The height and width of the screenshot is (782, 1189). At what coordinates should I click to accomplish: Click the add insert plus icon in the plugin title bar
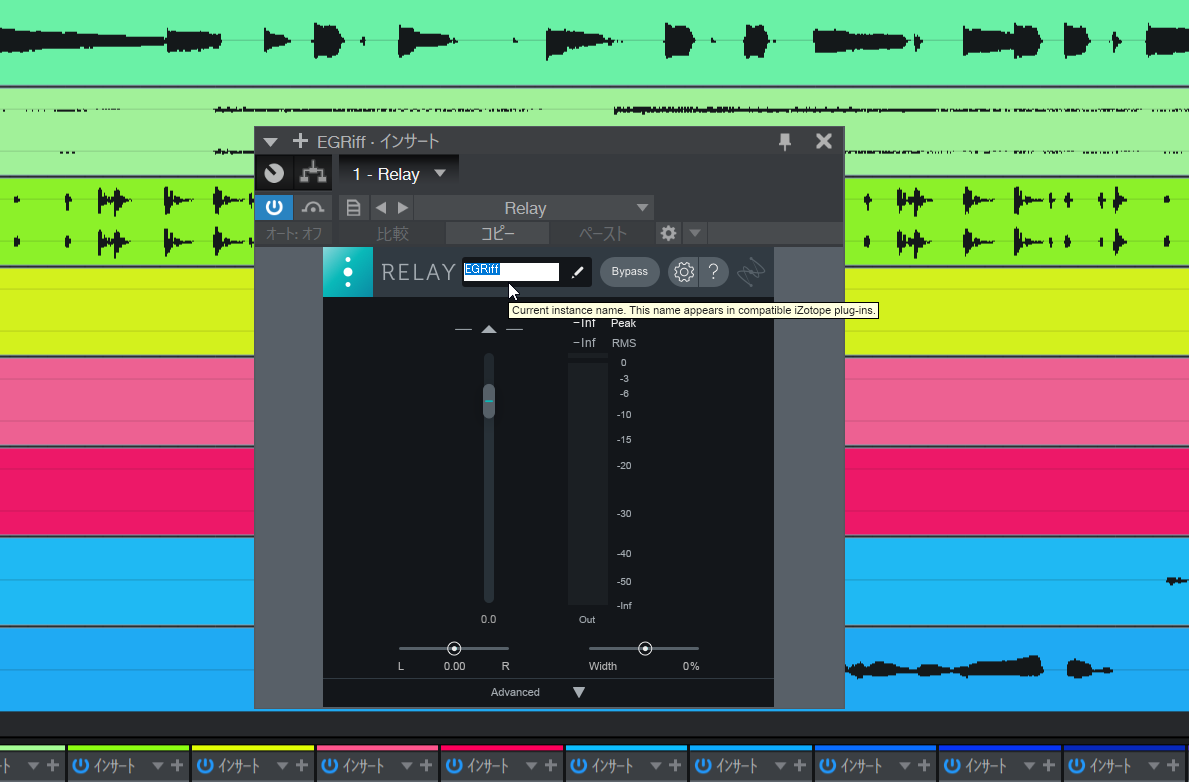(x=300, y=141)
